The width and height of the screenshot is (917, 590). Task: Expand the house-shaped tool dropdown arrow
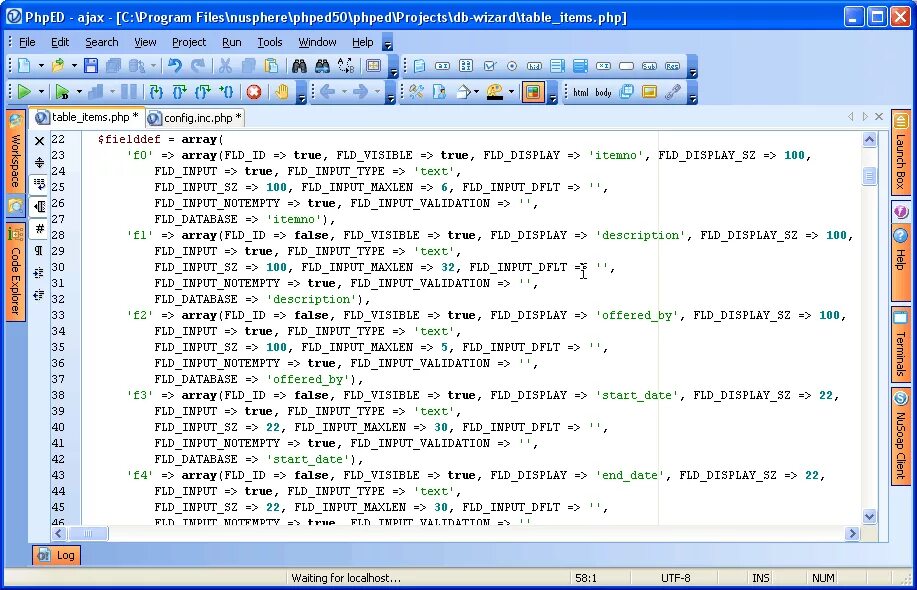[x=477, y=92]
